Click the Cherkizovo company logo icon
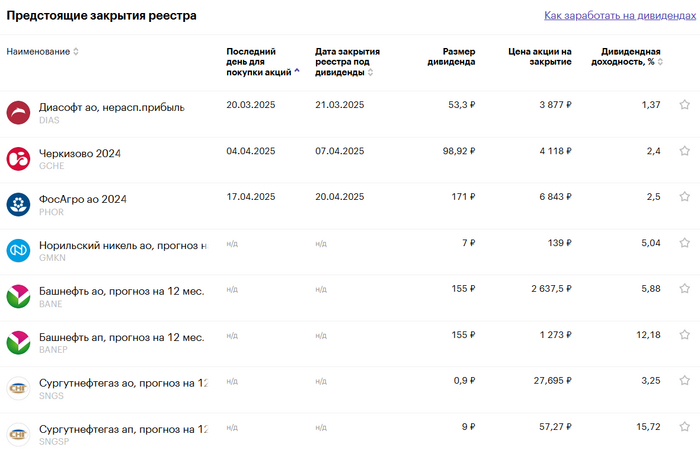This screenshot has height=453, width=700. 18,159
